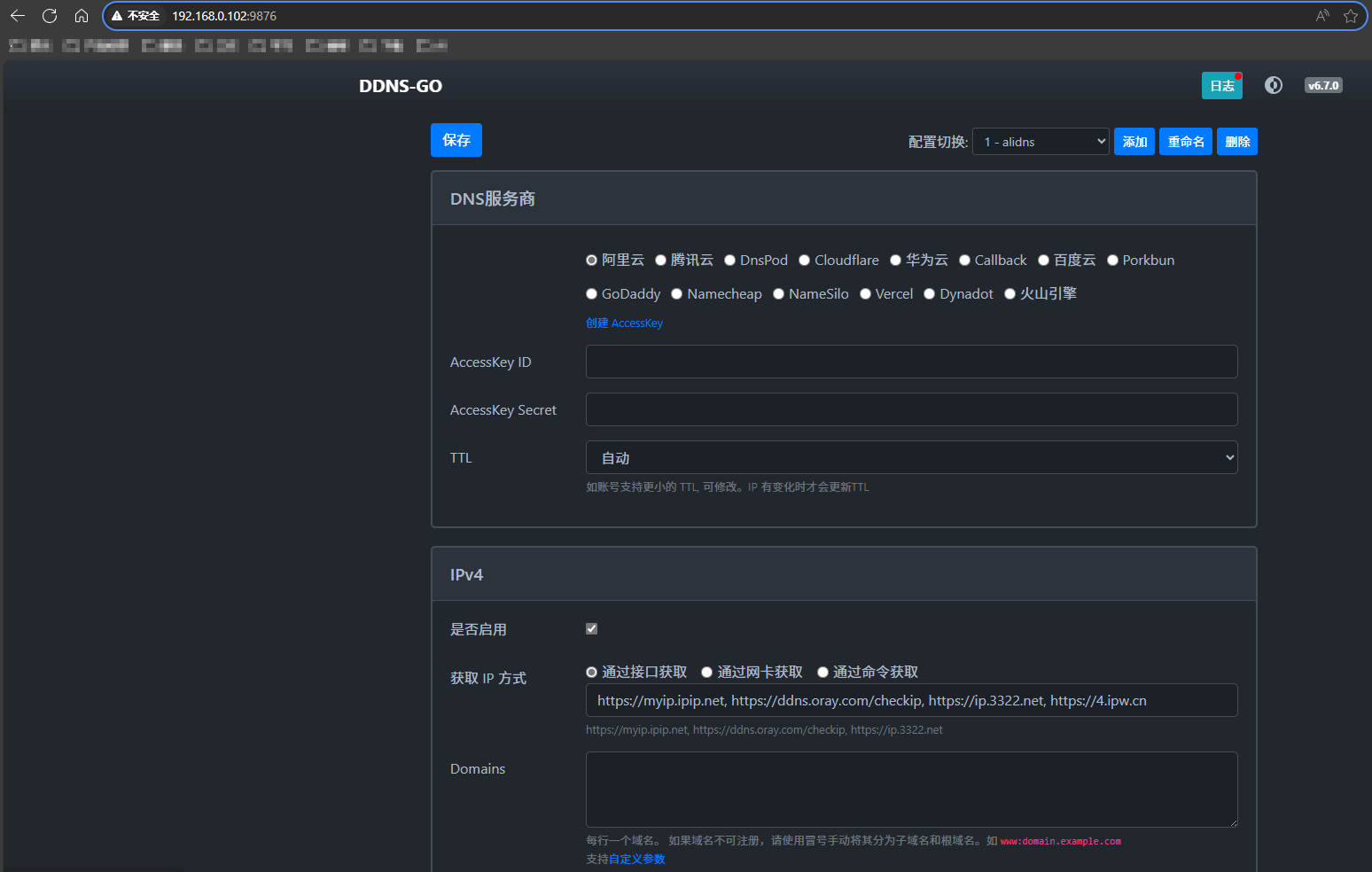This screenshot has width=1372, height=872.
Task: Click the browser address bar URL
Action: [224, 16]
